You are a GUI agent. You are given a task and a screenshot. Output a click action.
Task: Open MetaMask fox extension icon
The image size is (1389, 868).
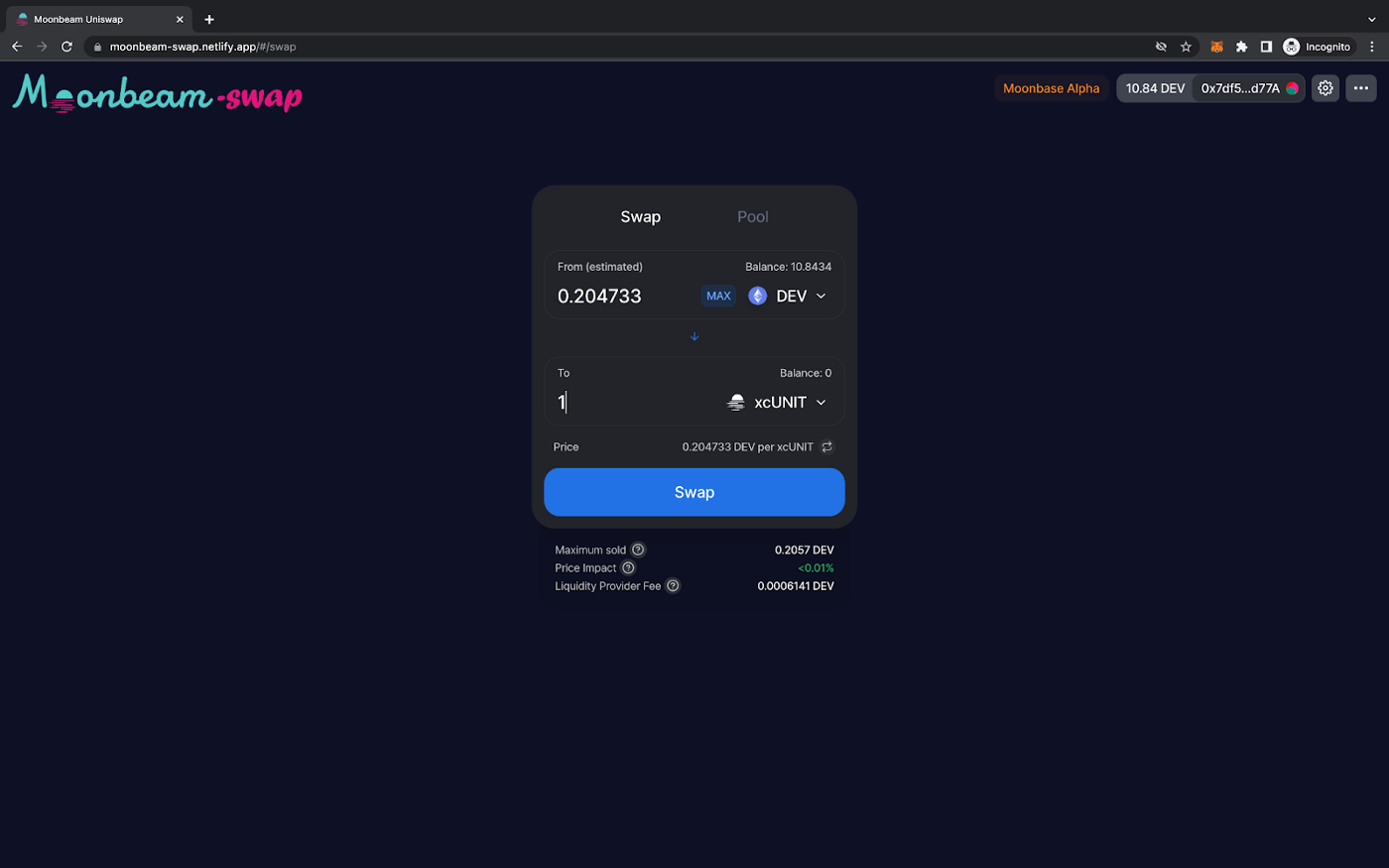coord(1216,47)
